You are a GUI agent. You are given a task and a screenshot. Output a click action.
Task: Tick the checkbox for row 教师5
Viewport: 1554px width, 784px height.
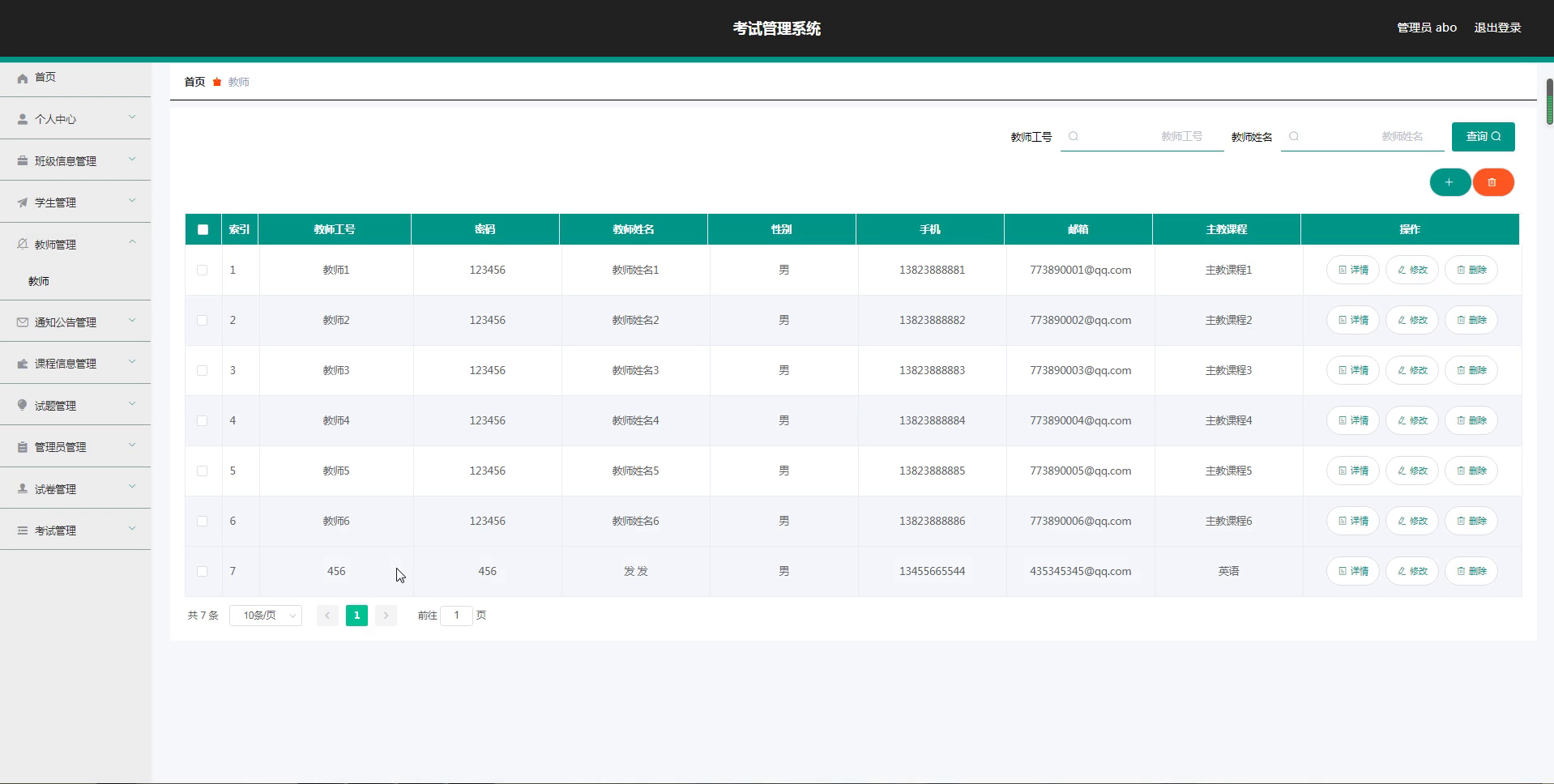pos(203,471)
